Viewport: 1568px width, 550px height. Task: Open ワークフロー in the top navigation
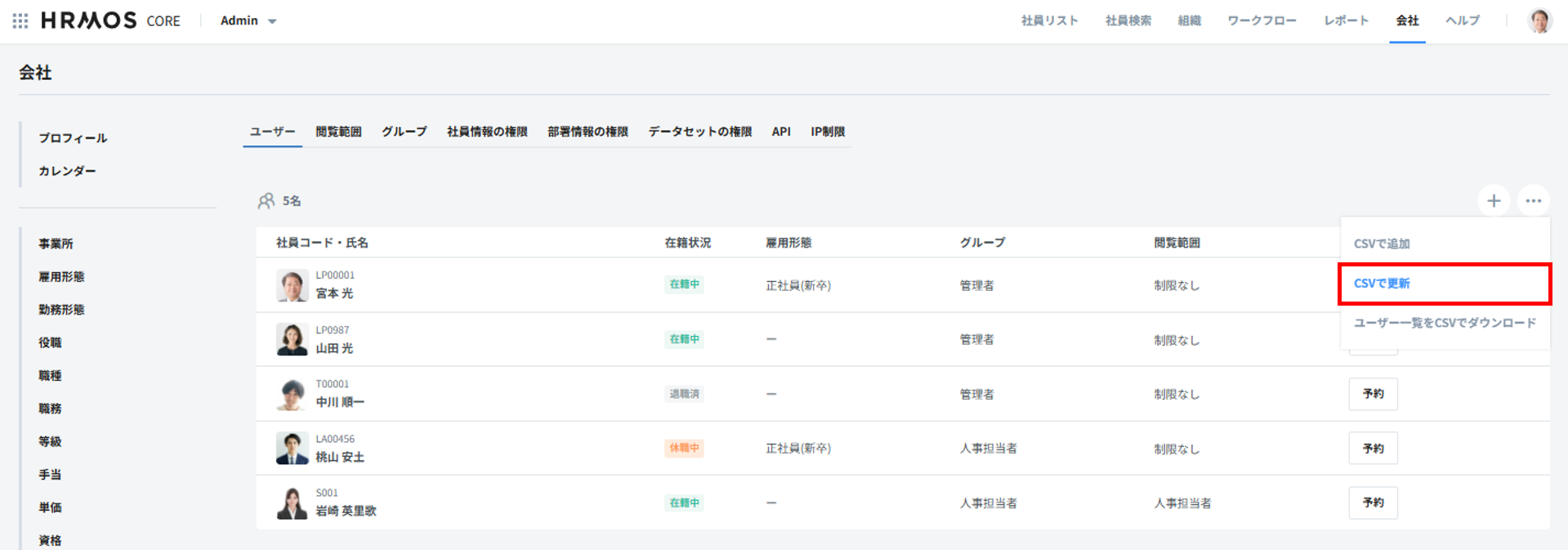(x=1262, y=20)
